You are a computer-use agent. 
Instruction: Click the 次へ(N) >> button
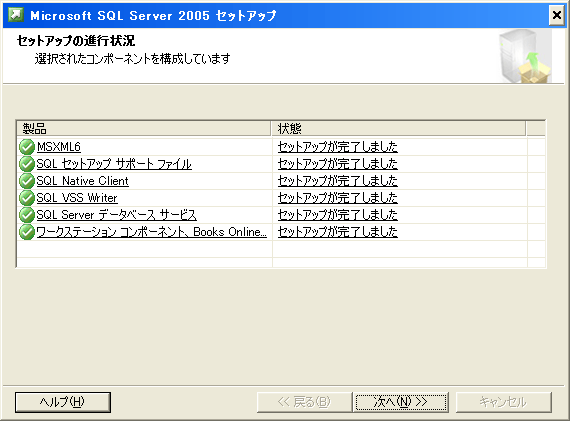click(x=401, y=402)
